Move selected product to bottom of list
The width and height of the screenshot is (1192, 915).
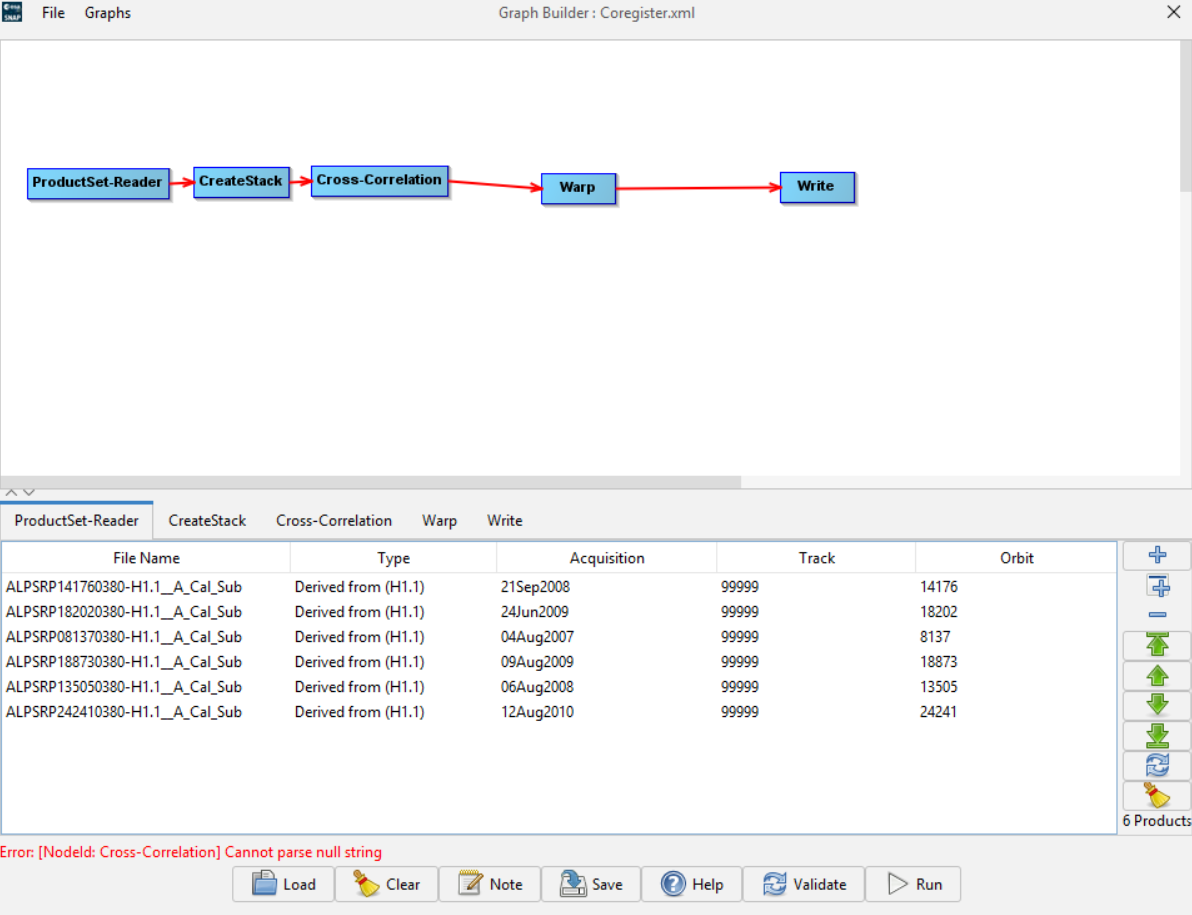click(1157, 736)
